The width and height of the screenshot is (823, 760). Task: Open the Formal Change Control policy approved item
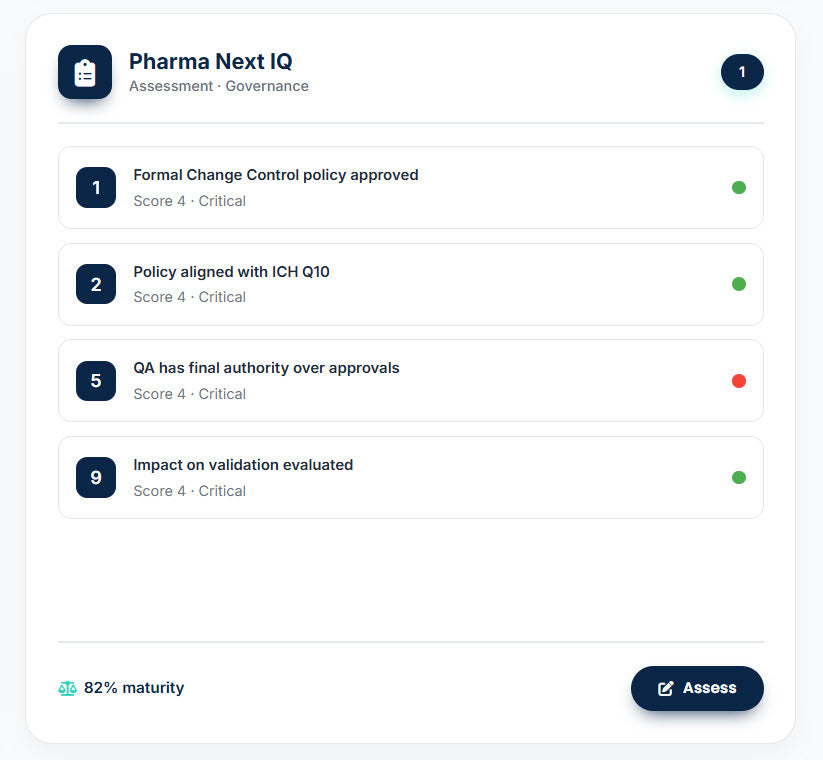pyautogui.click(x=410, y=187)
